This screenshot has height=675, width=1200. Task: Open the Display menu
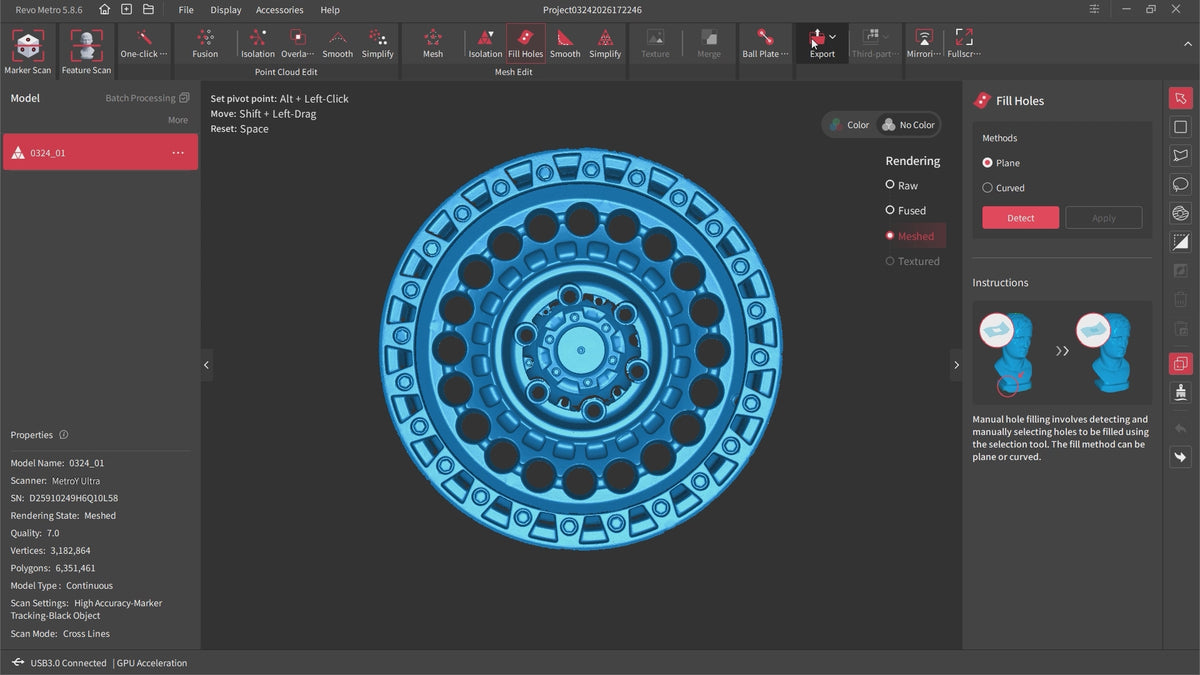(x=226, y=10)
